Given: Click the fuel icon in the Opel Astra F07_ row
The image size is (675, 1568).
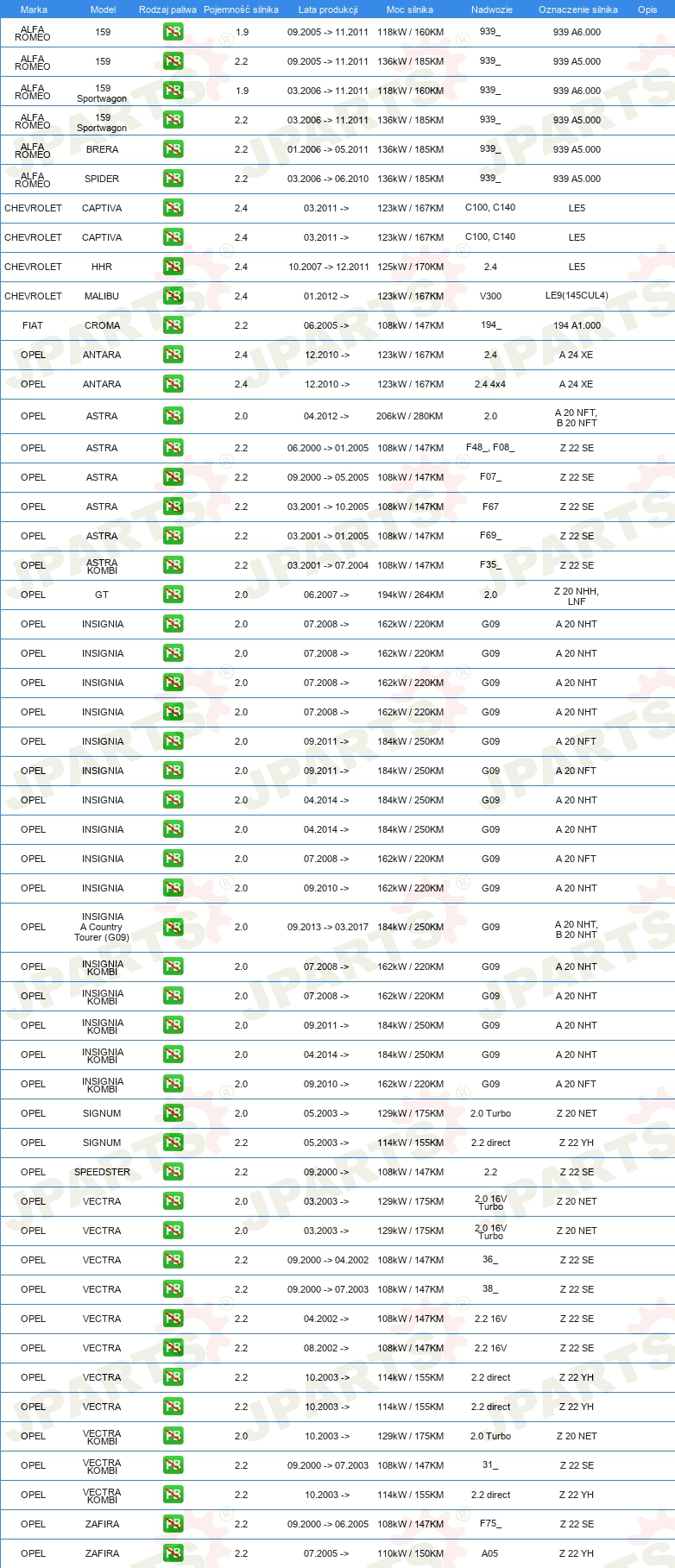Looking at the screenshot, I should coord(173,477).
